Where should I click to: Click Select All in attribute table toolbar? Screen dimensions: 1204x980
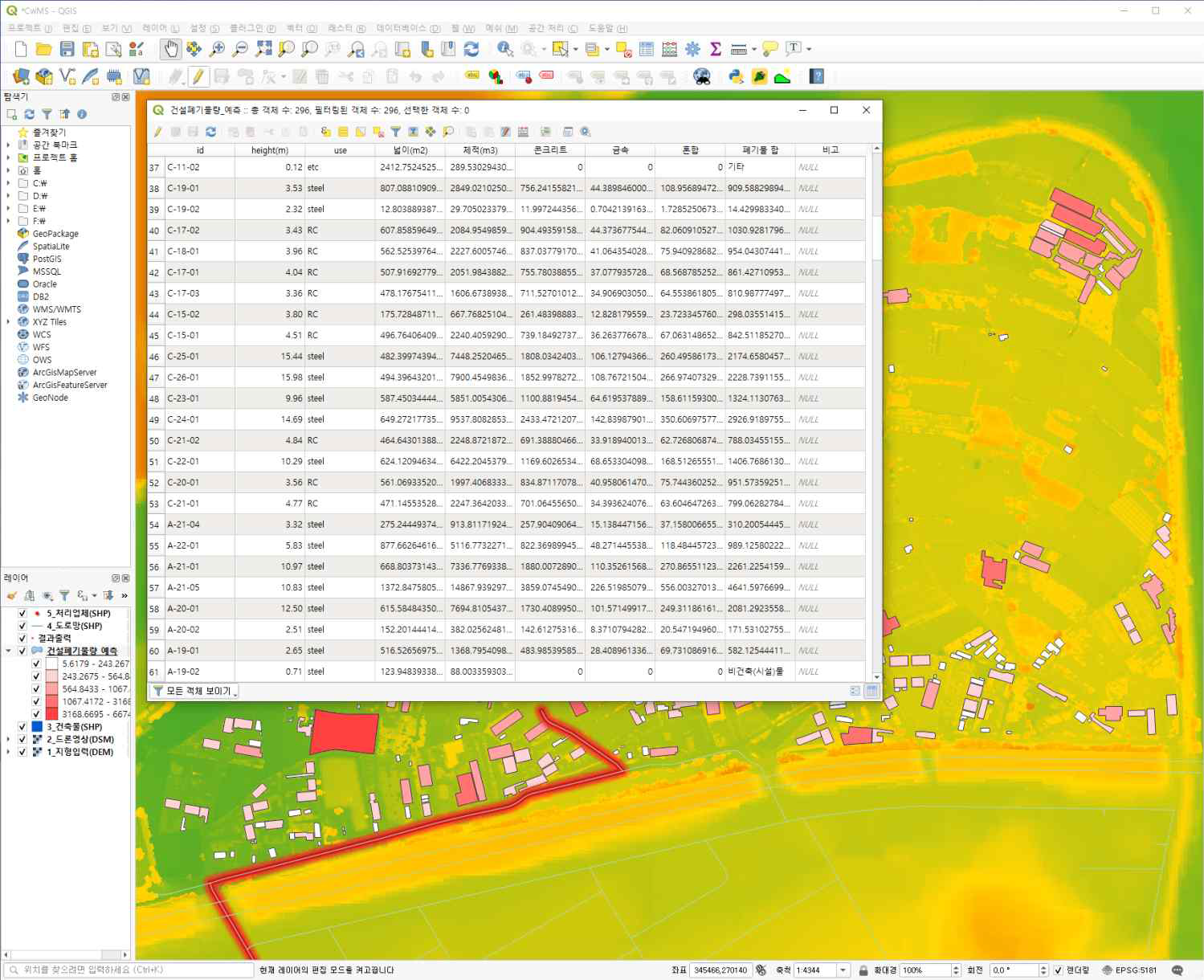click(343, 132)
